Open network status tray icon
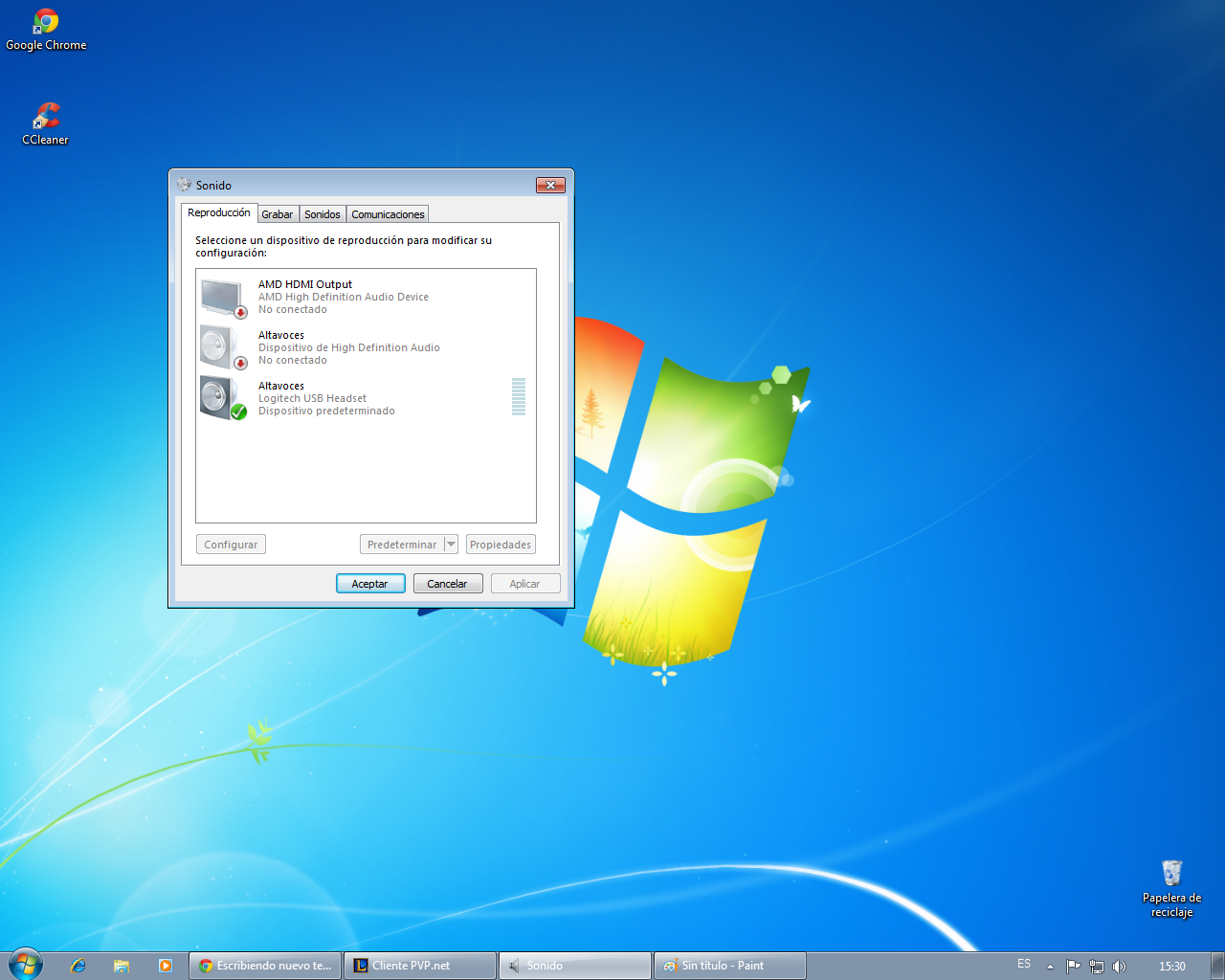This screenshot has width=1225, height=980. (x=1097, y=967)
